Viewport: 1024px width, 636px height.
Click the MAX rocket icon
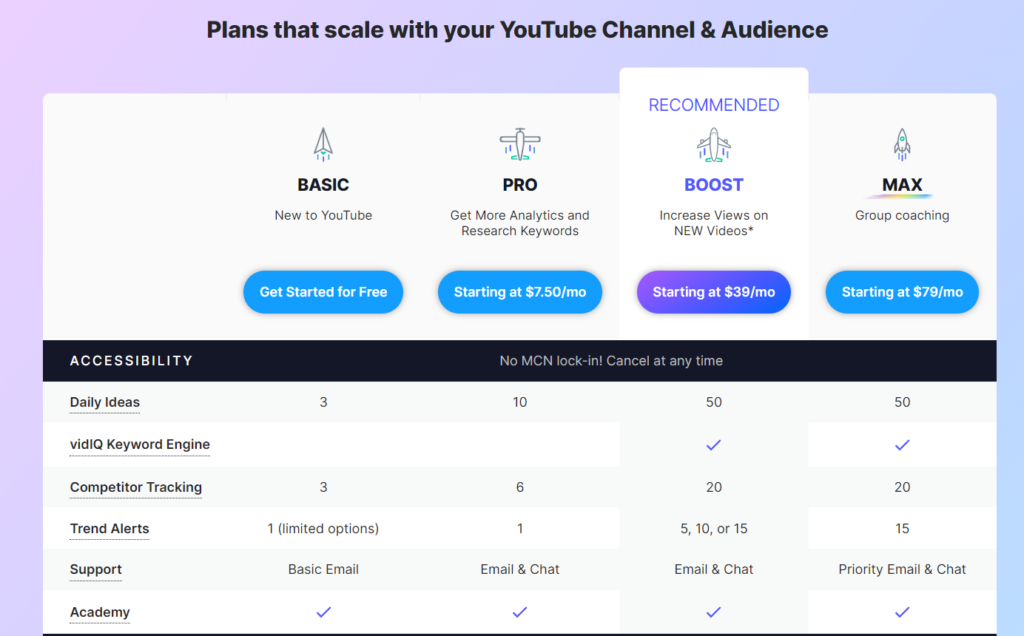(x=902, y=143)
